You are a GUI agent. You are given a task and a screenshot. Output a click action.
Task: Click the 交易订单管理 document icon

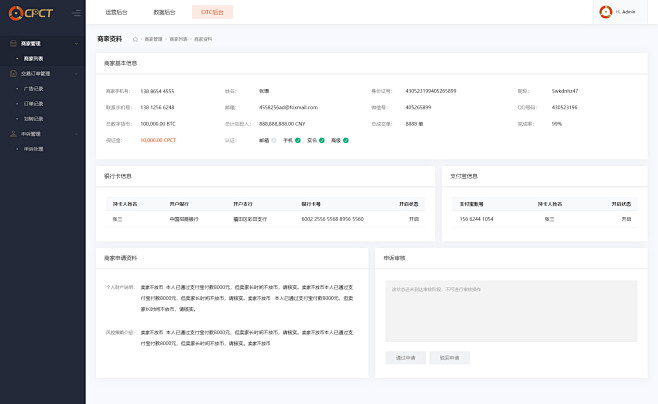tap(13, 73)
